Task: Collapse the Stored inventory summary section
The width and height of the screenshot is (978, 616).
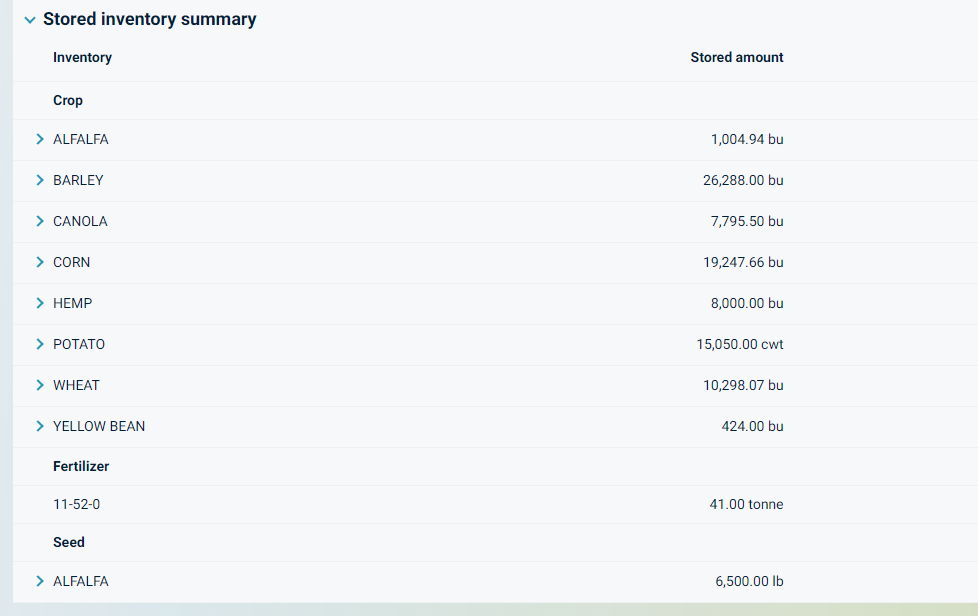Action: pyautogui.click(x=30, y=20)
